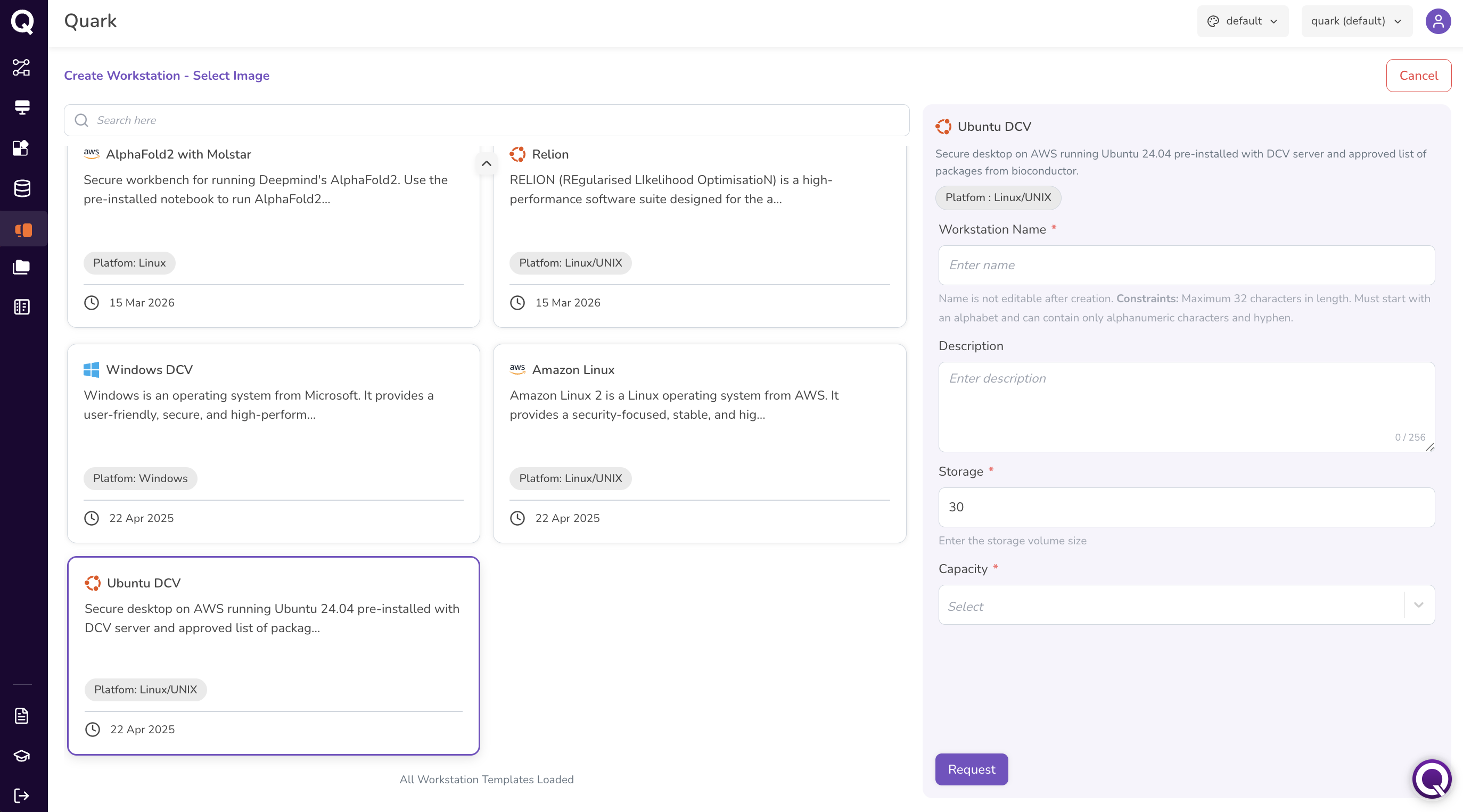The image size is (1463, 812).
Task: Click the Storage size input field
Action: pyautogui.click(x=1186, y=507)
